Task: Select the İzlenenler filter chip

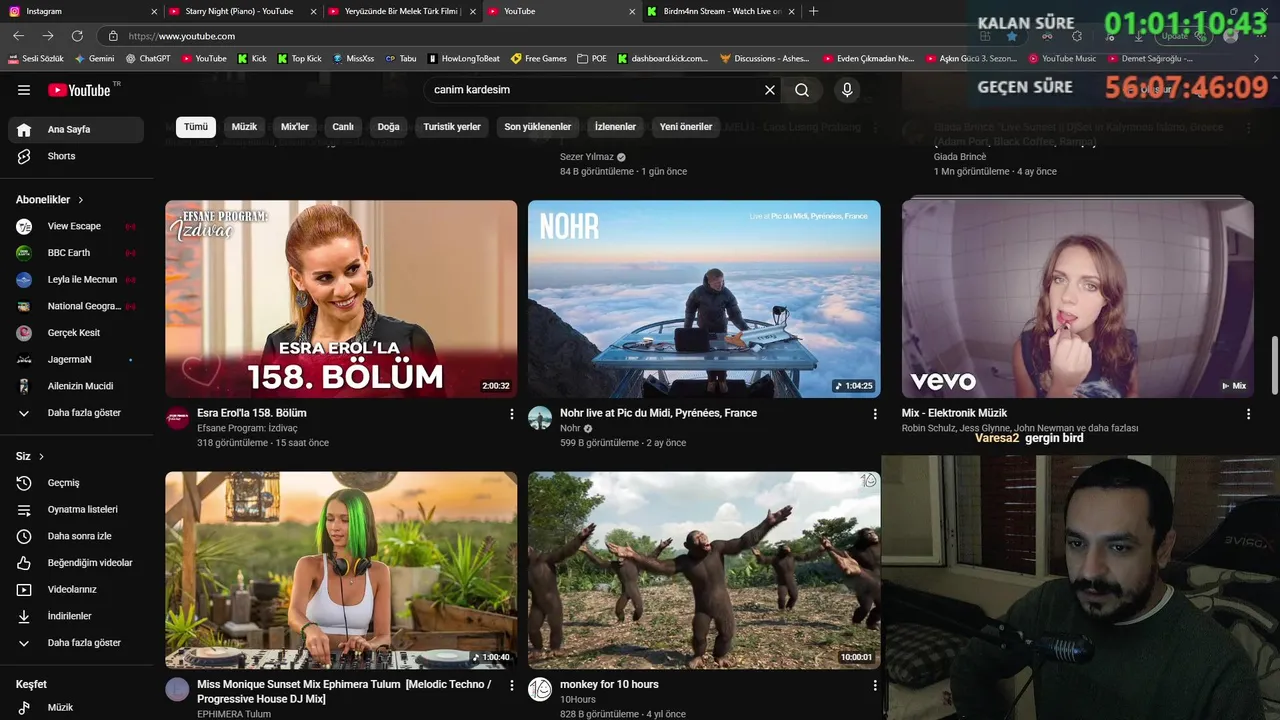Action: click(615, 127)
